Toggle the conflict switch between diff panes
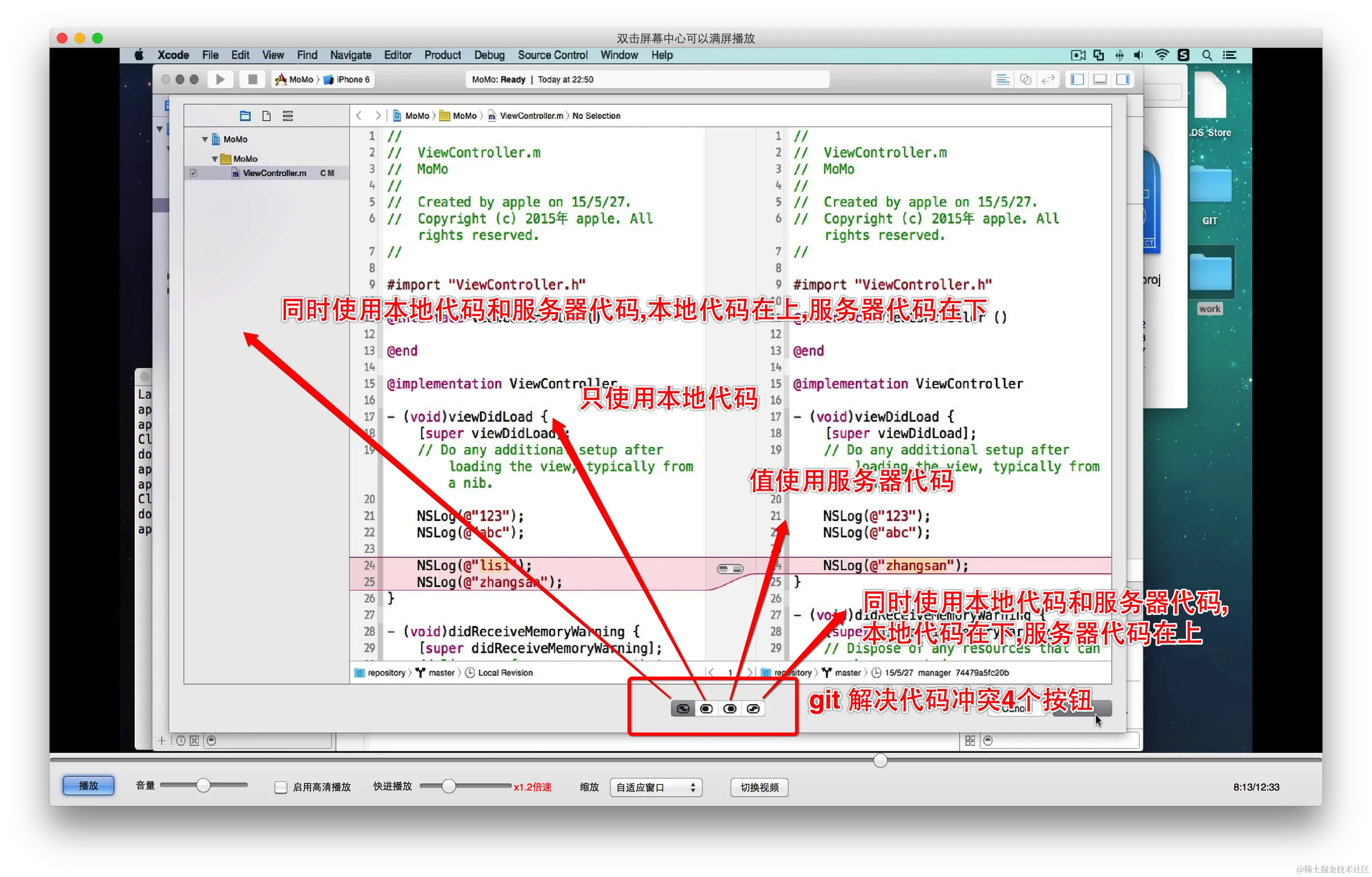Image resolution: width=1372 pixels, height=877 pixels. [730, 569]
